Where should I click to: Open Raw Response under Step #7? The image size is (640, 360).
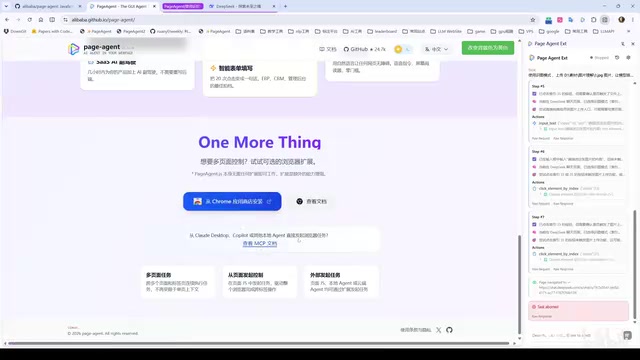point(563,269)
